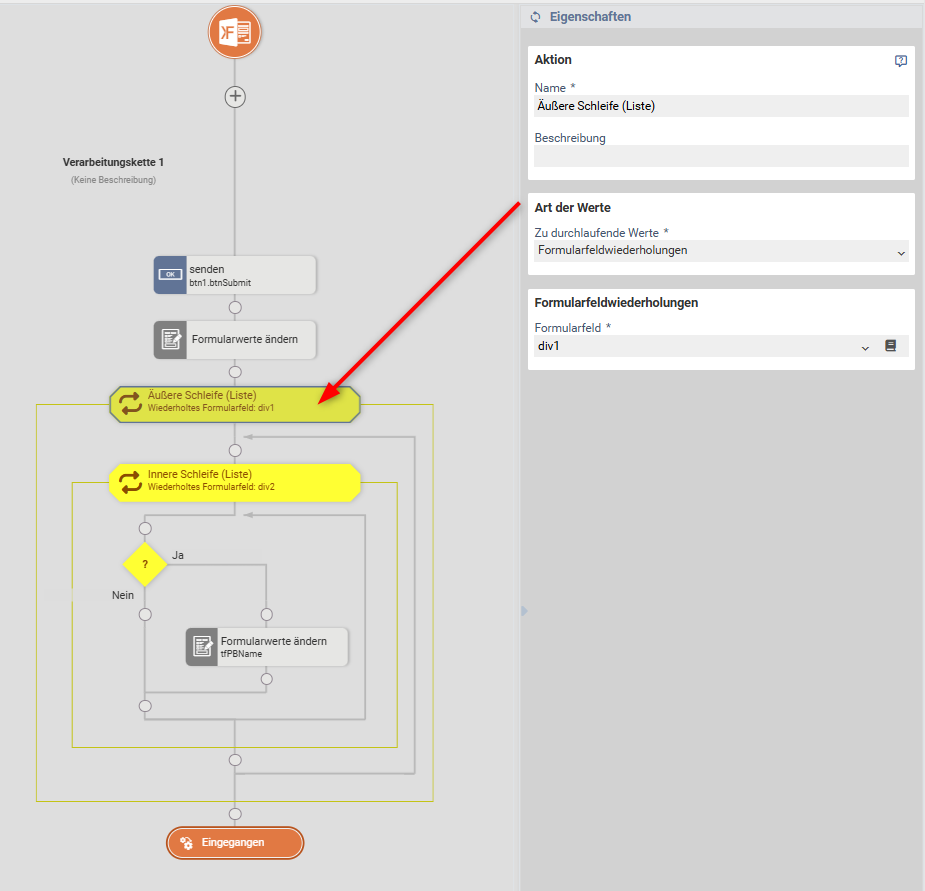Select the Innere Schleife (Liste) loop node
The width and height of the screenshot is (925, 891).
[235, 483]
